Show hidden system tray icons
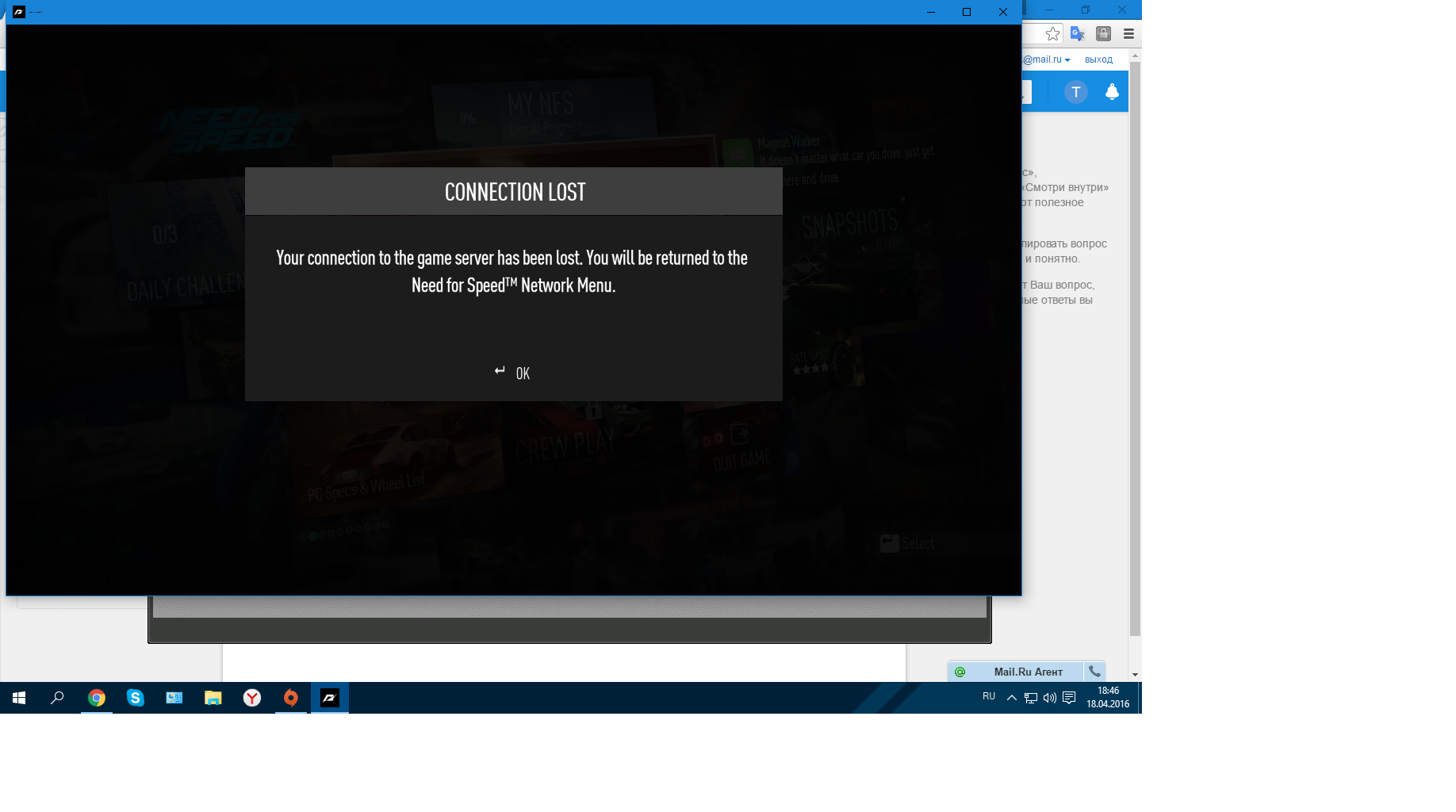The width and height of the screenshot is (1456, 812). pos(1012,698)
